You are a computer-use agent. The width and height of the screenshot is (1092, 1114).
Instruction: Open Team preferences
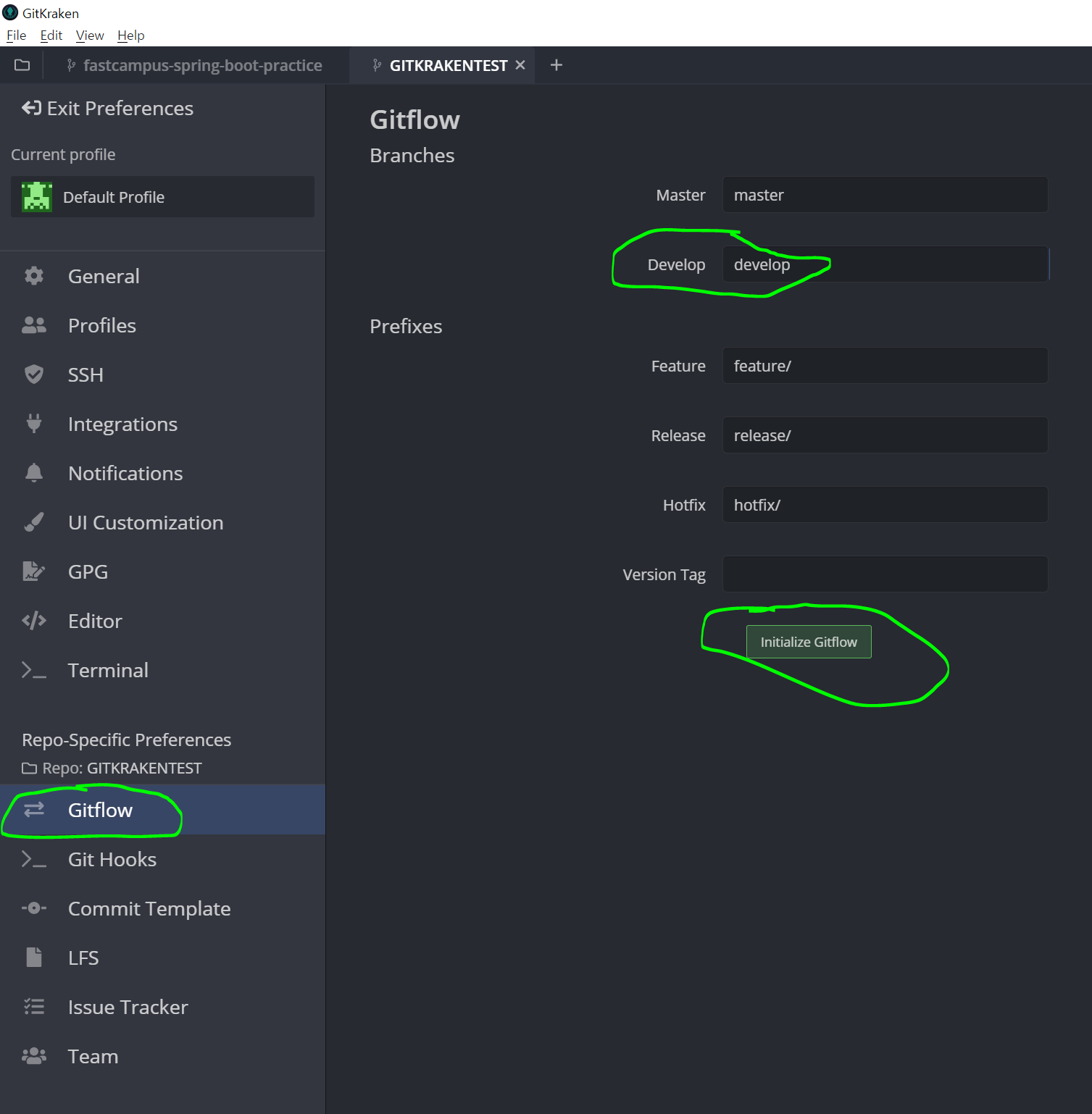click(x=162, y=1056)
